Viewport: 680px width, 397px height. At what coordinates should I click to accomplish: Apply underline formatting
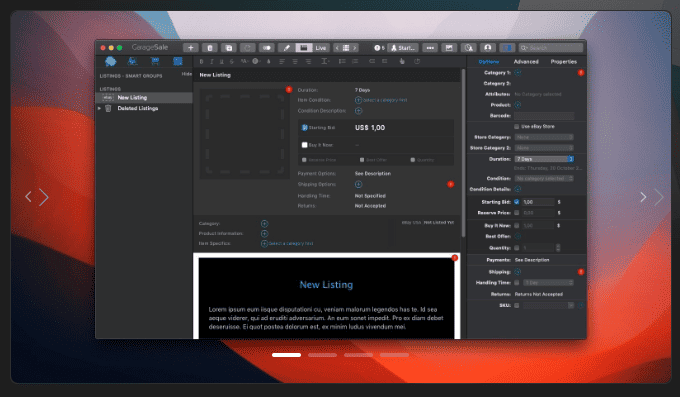tap(222, 62)
